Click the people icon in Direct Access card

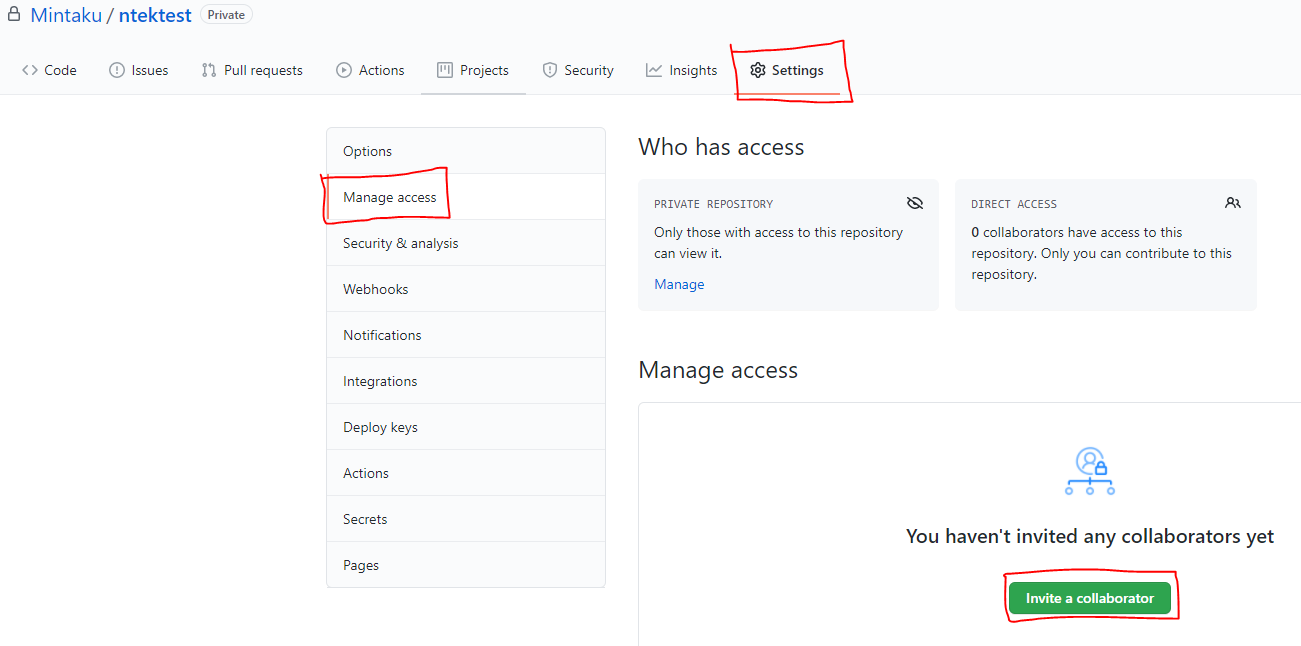tap(1232, 203)
